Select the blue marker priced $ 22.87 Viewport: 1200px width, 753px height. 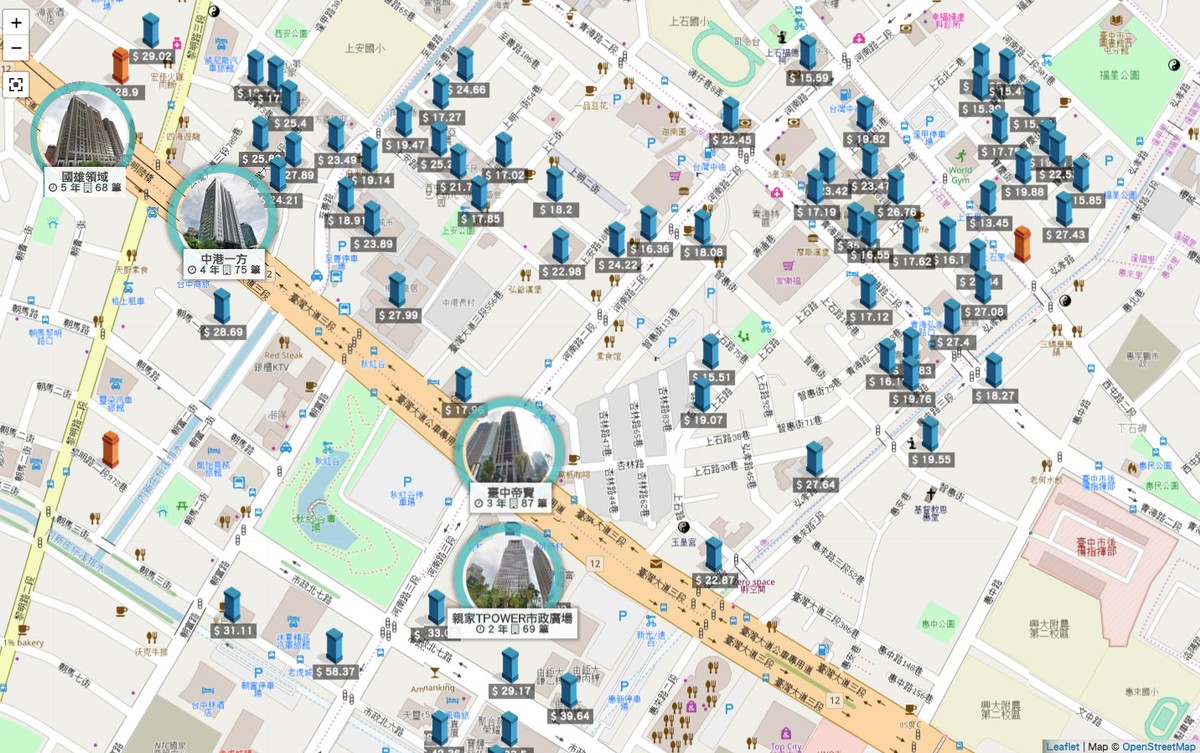click(x=713, y=555)
